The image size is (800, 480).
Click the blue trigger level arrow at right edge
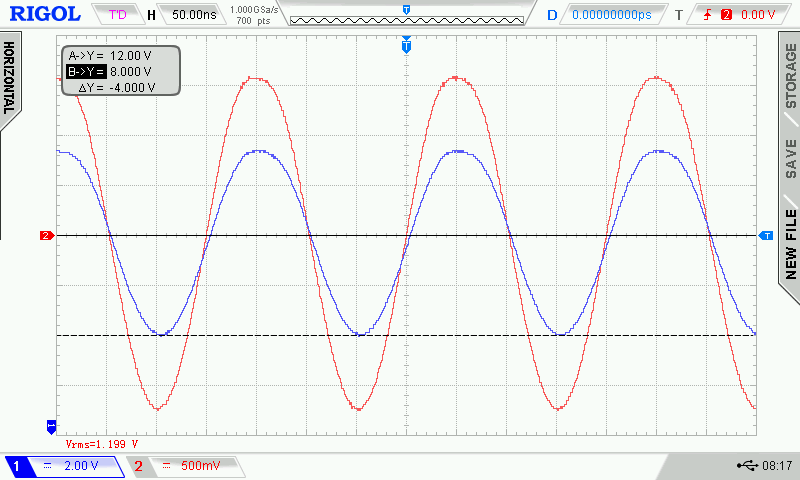[x=766, y=235]
